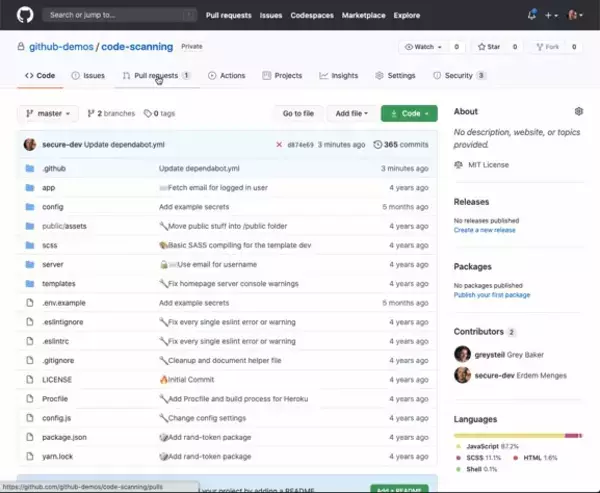Open the Security tab
The image size is (600, 493).
(x=458, y=76)
